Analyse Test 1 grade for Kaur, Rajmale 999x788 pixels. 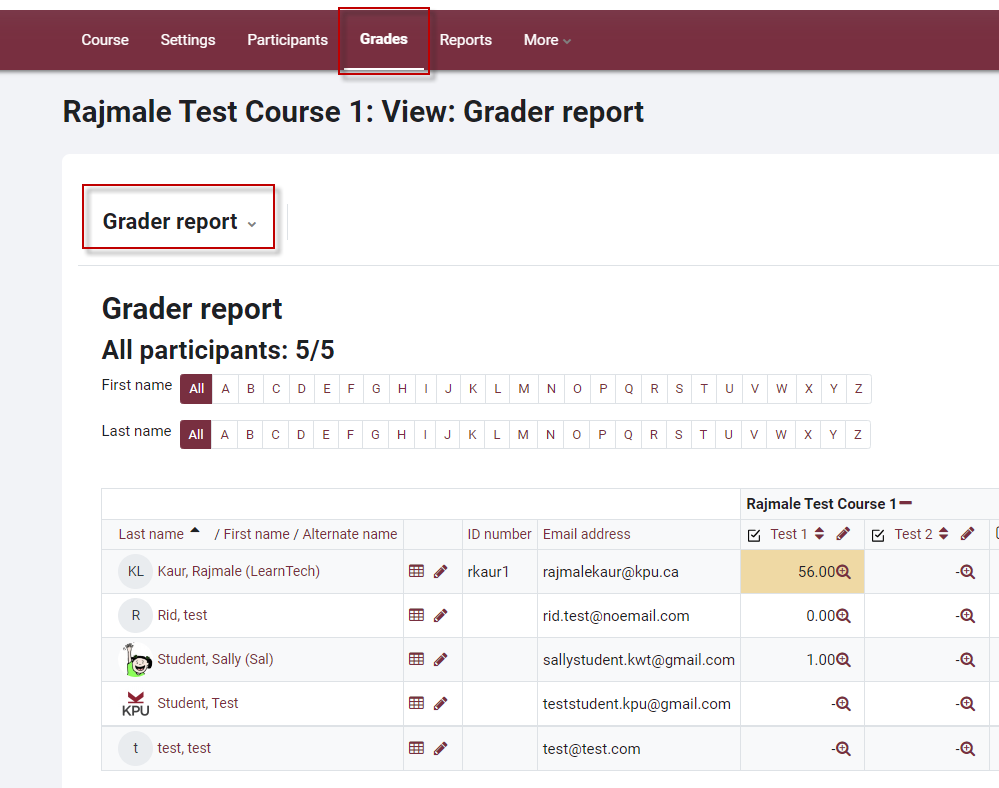[x=843, y=571]
